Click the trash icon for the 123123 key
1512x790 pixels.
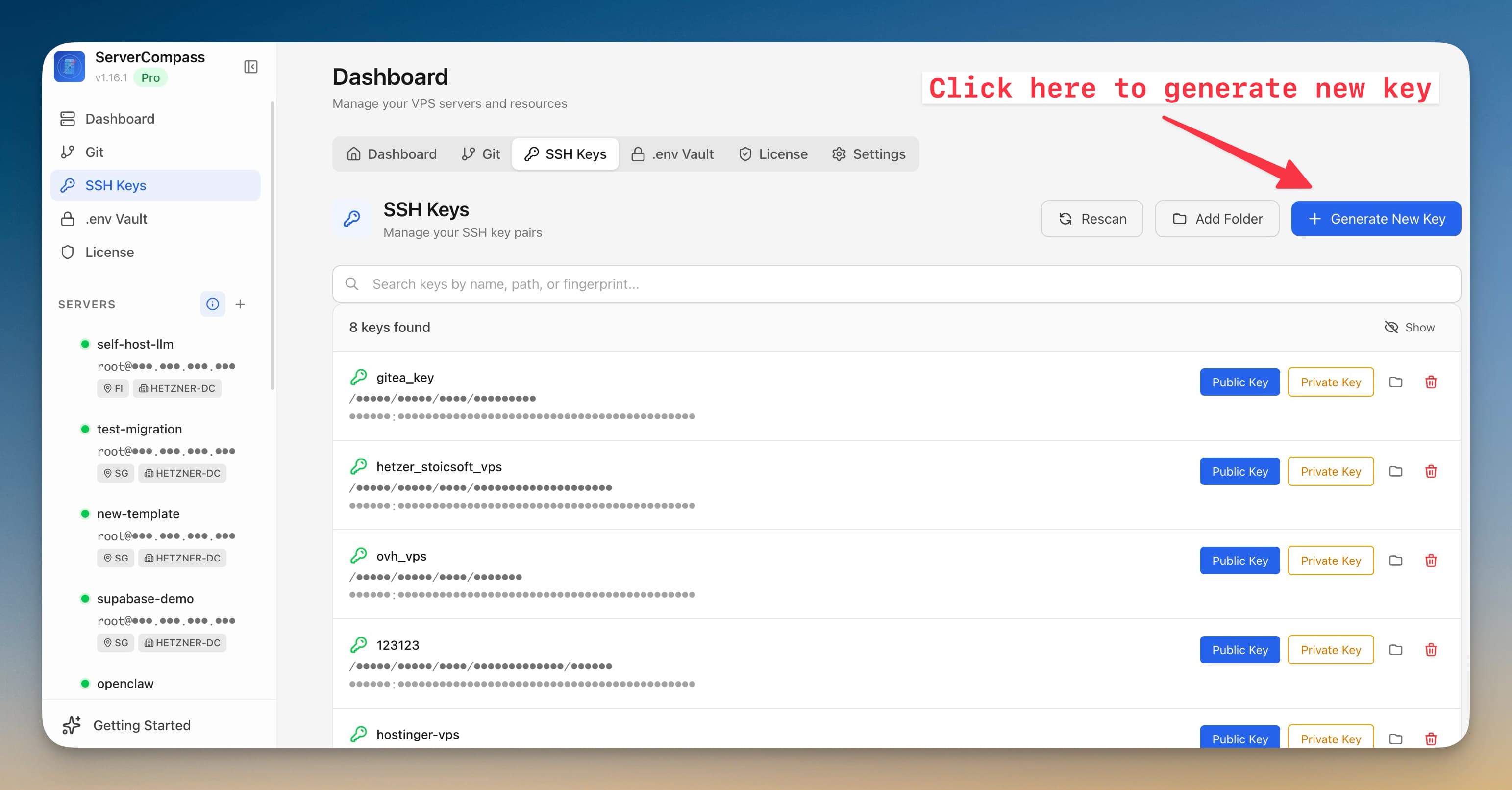[x=1431, y=650]
